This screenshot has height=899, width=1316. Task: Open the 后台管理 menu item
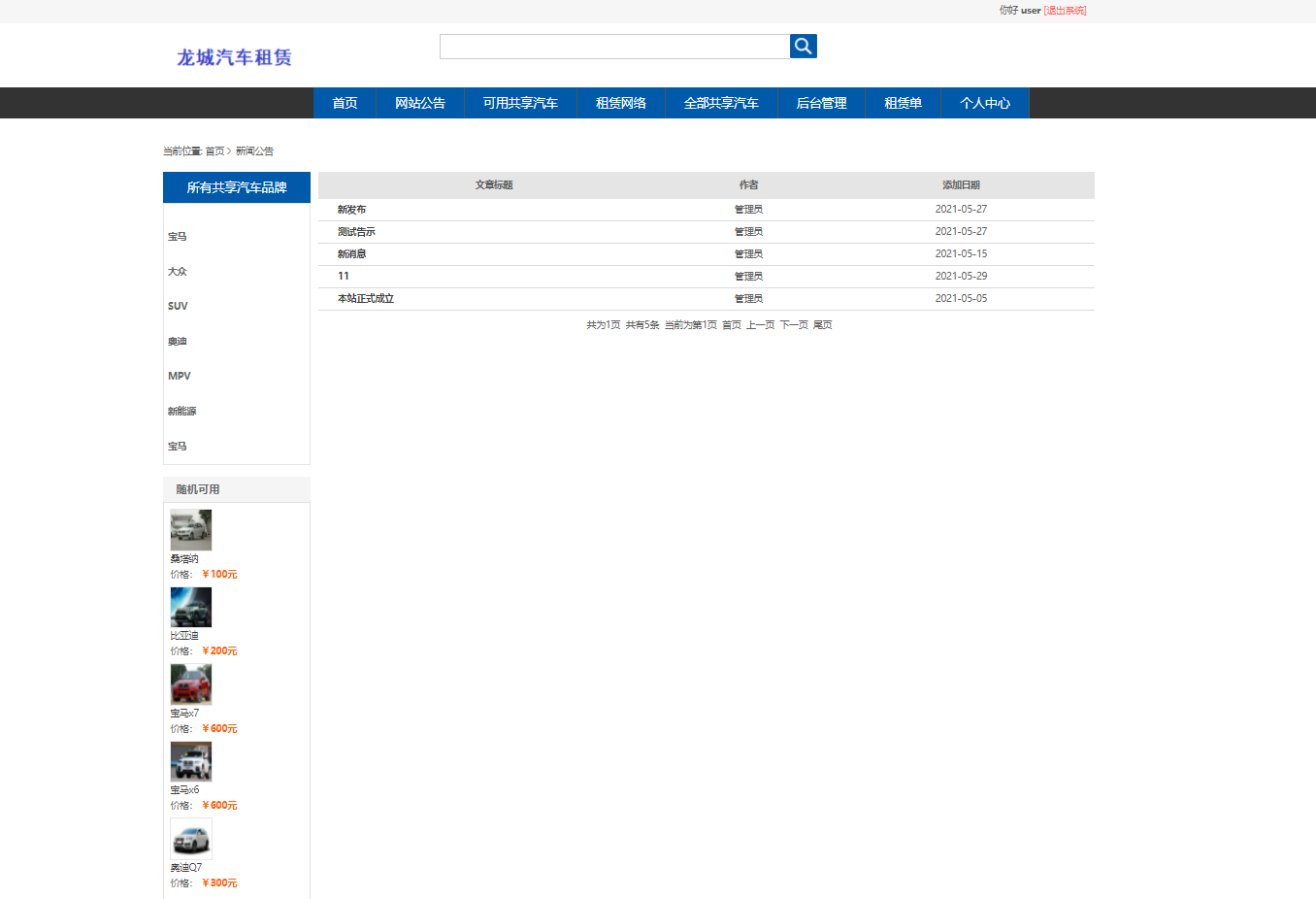click(x=821, y=103)
